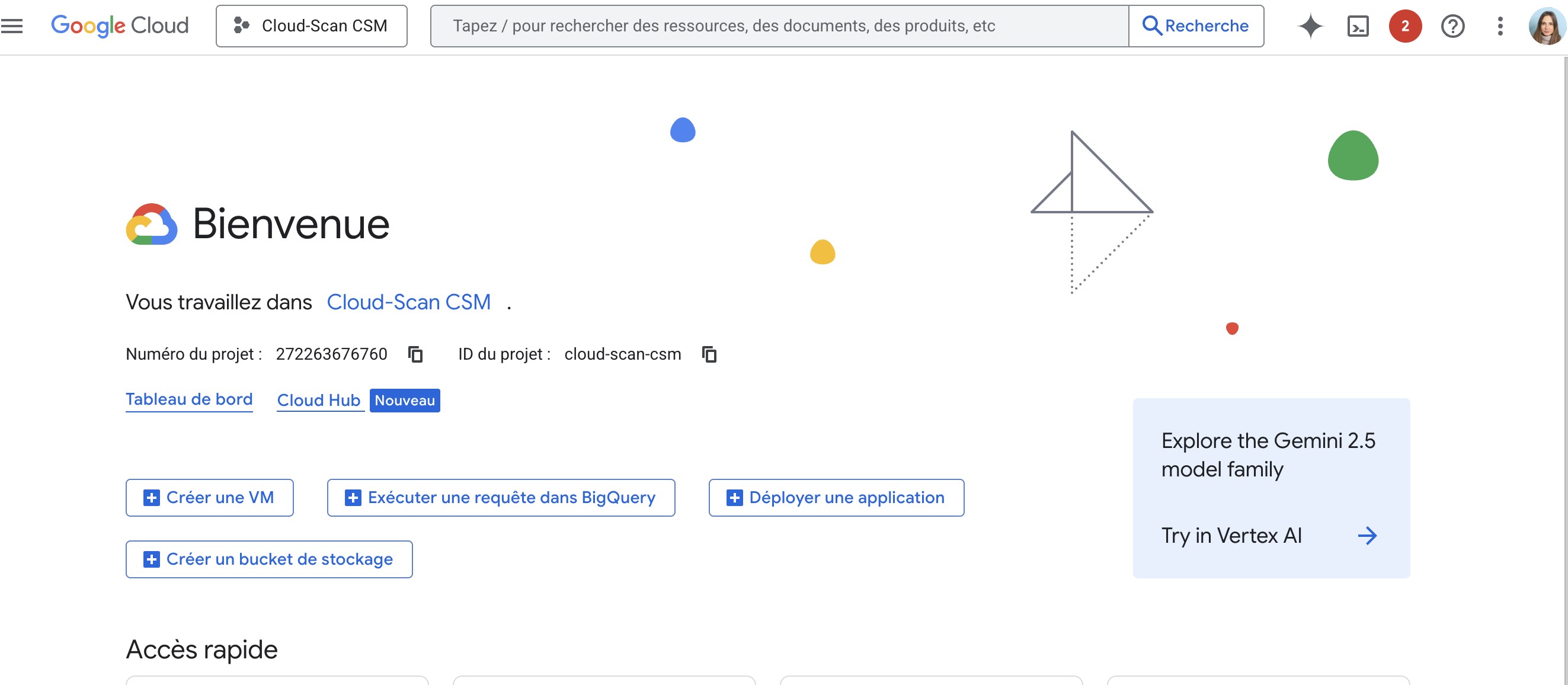Open the Cloud Hub link

point(318,400)
